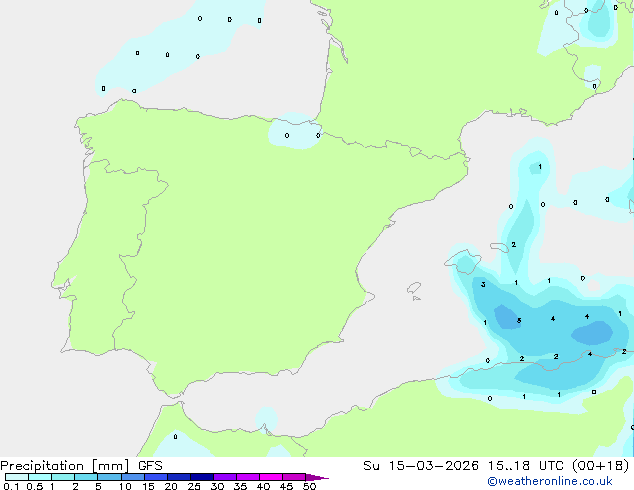Click the '10' legend scale label
634x490 pixels.
point(125,486)
